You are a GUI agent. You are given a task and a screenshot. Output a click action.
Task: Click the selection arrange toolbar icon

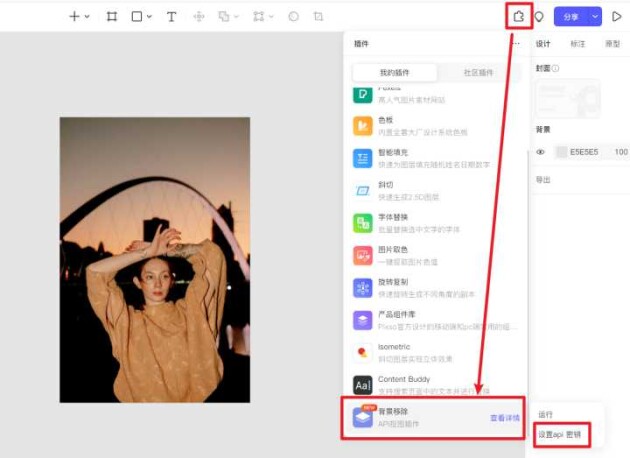pyautogui.click(x=258, y=16)
